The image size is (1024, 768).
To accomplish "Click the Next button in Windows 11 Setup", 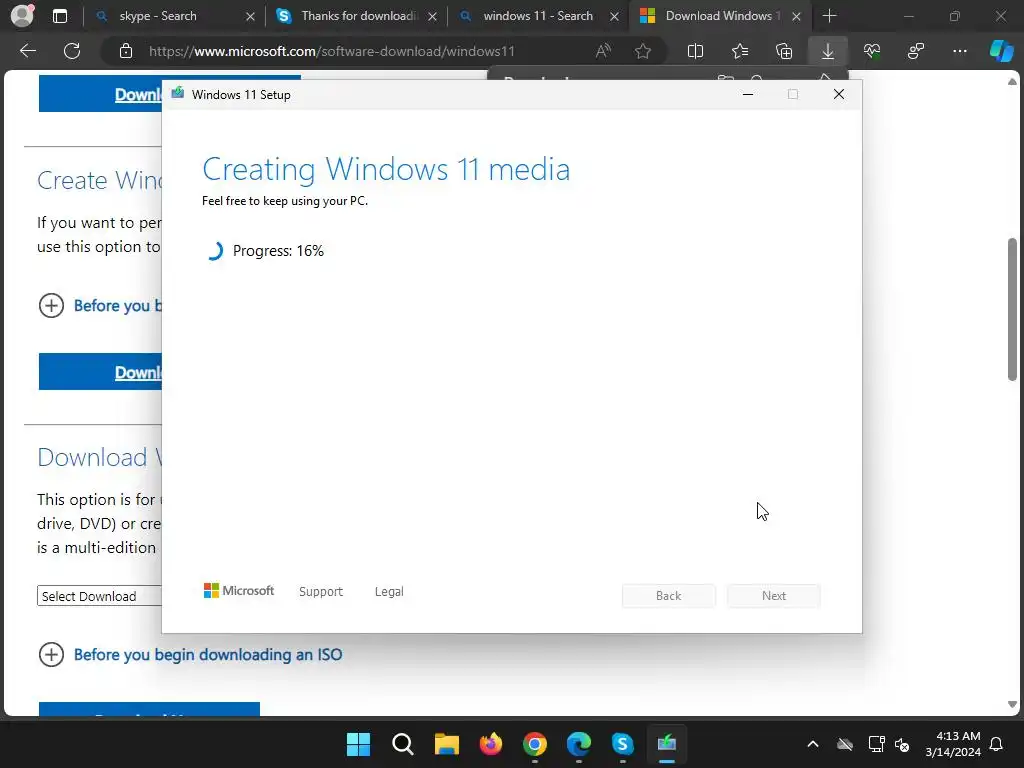I will pos(774,596).
